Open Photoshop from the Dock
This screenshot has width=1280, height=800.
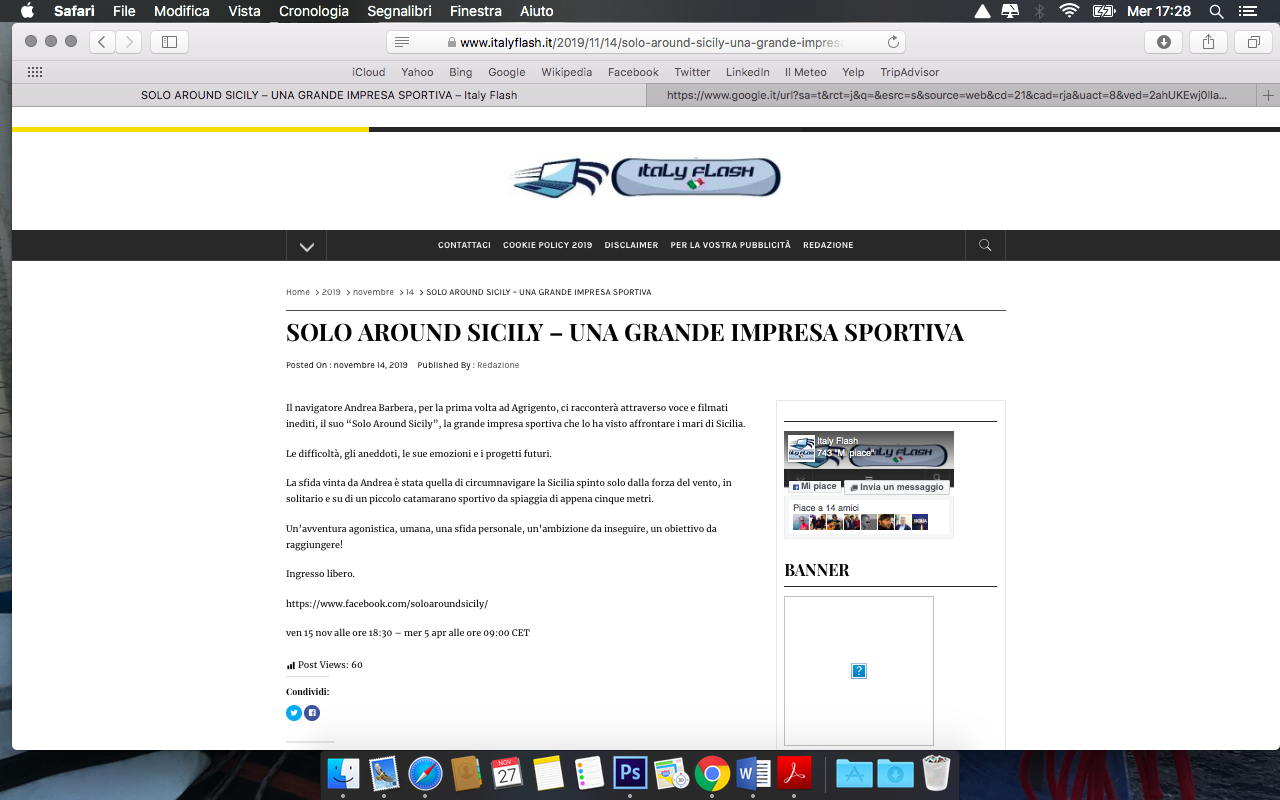[630, 773]
